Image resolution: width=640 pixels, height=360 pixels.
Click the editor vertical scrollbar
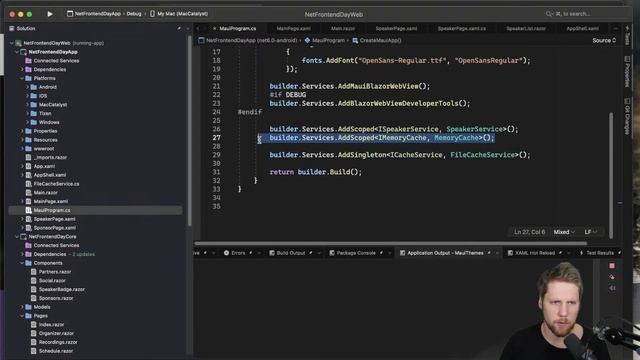[611, 176]
